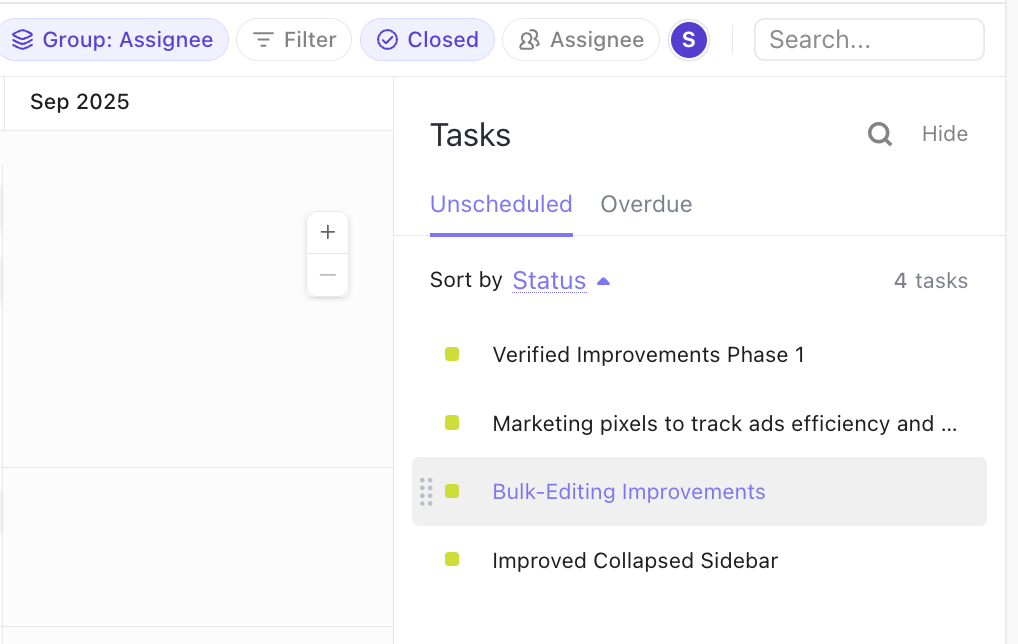Click the zoom out minus button

pos(327,275)
